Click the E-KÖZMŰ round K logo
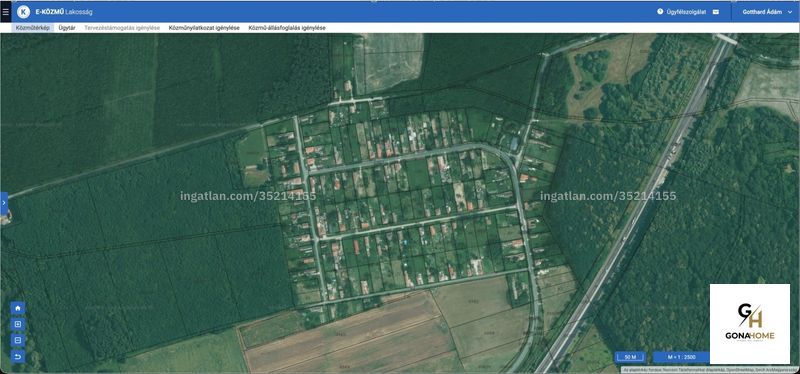Viewport: 800px width, 374px height. pyautogui.click(x=23, y=12)
